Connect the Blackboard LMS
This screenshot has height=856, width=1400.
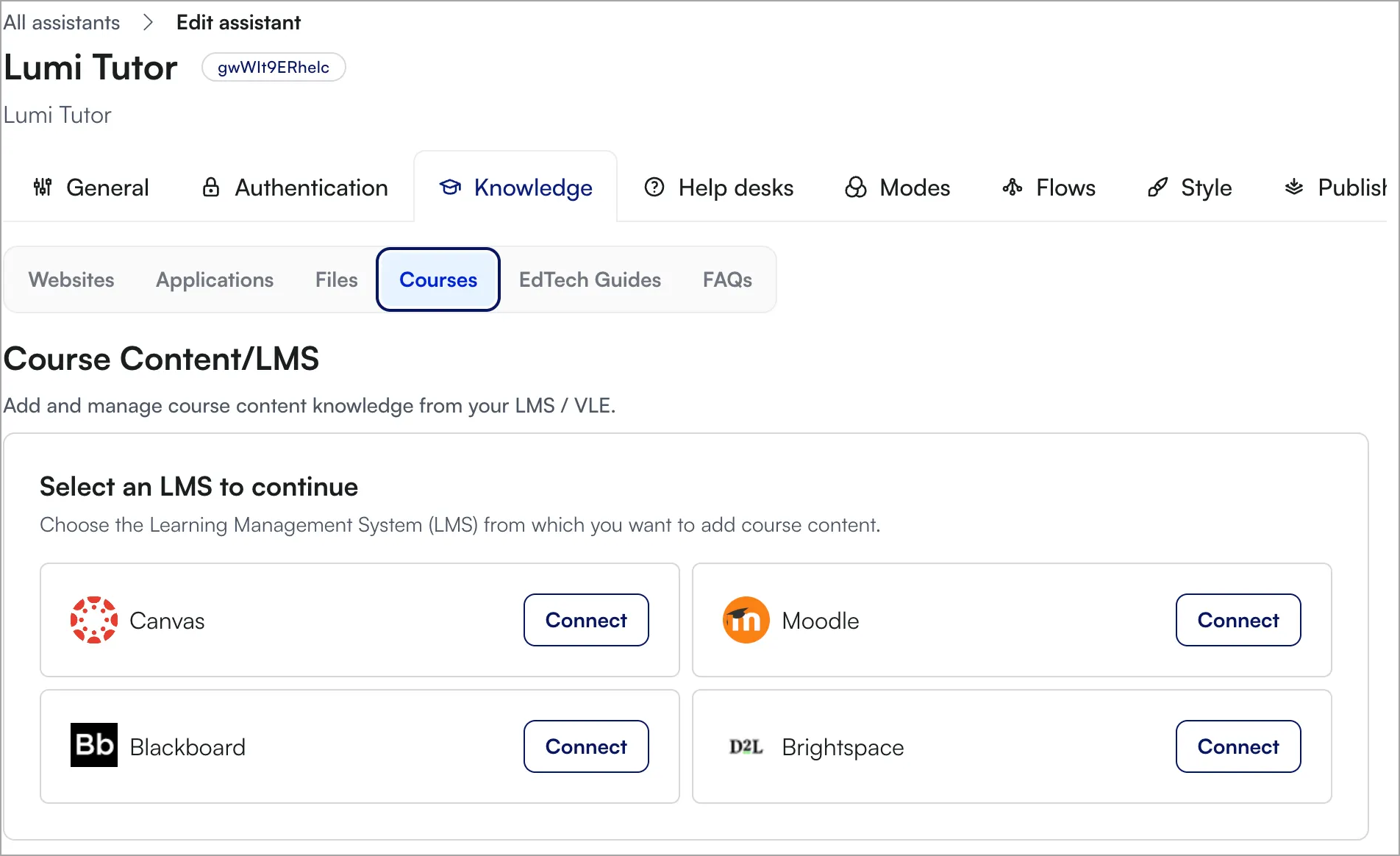click(x=586, y=746)
